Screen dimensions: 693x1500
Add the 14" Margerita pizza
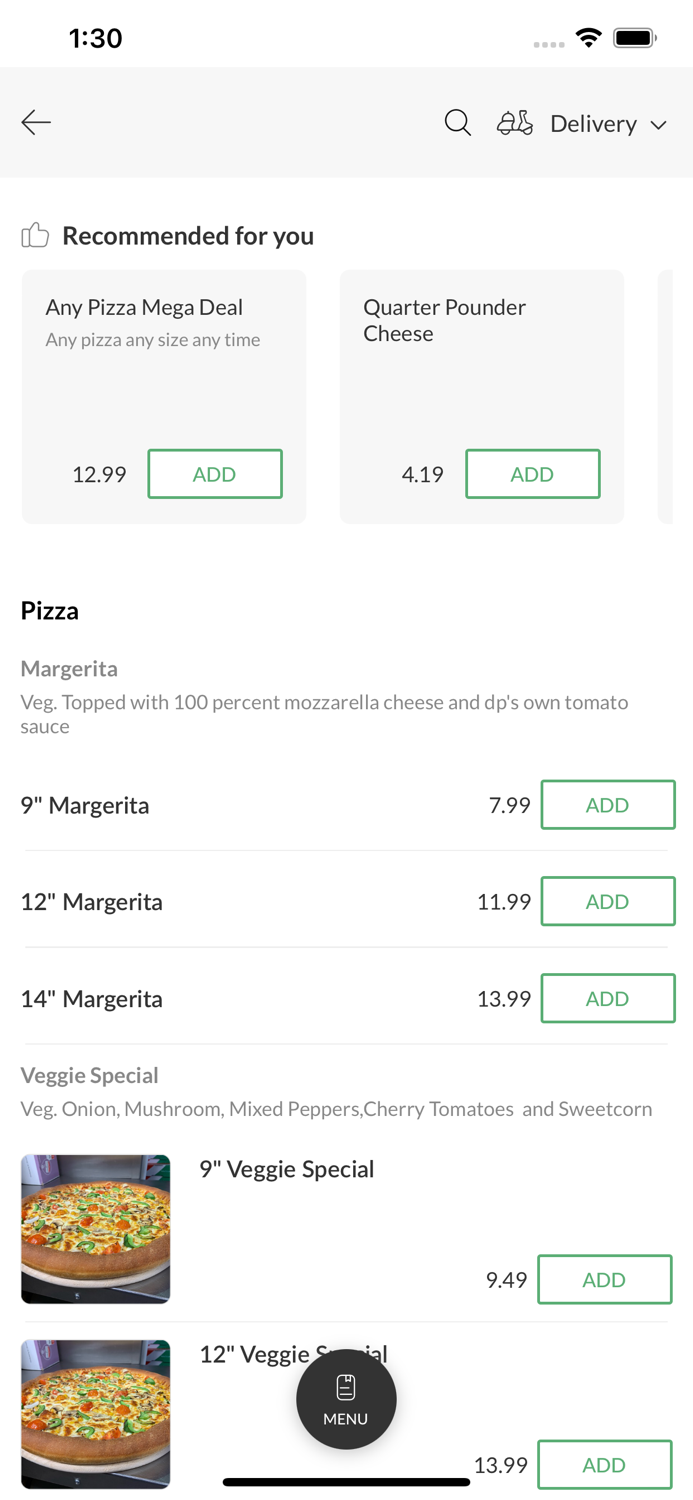(x=608, y=997)
